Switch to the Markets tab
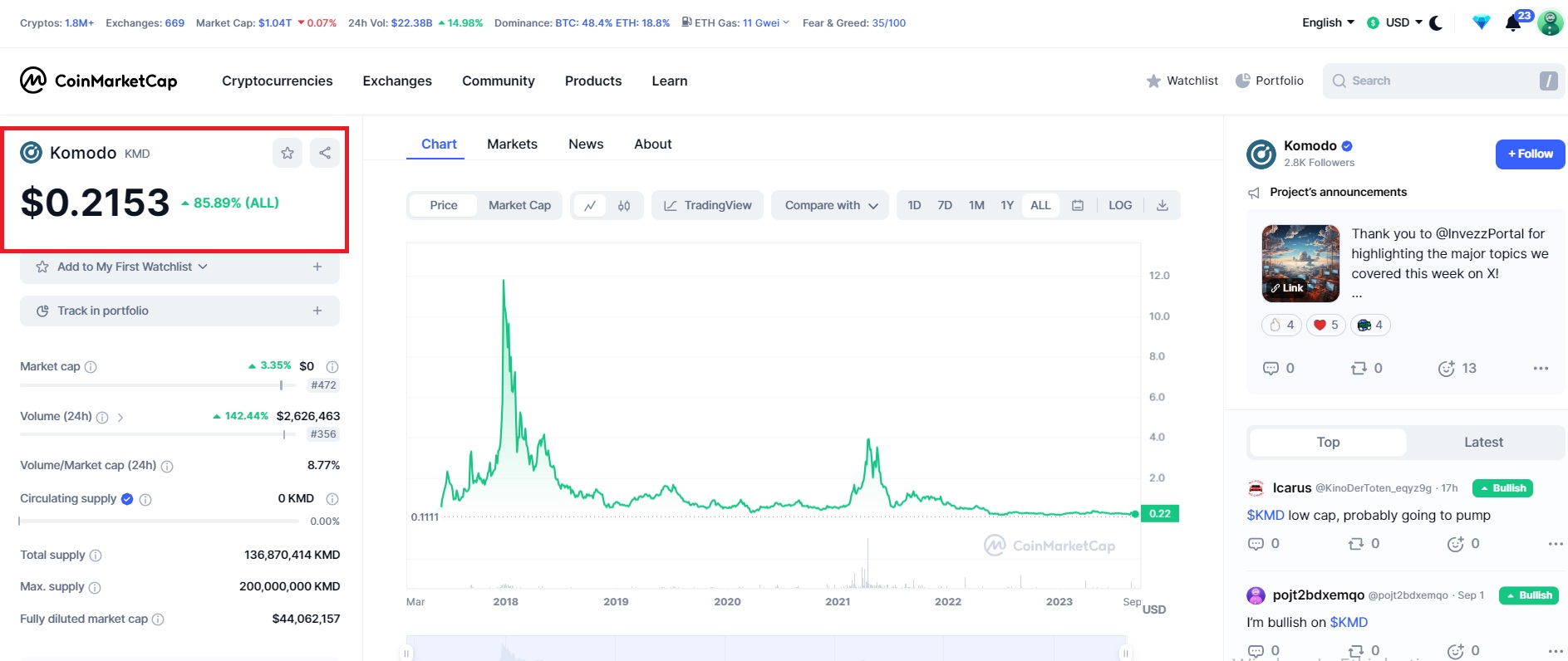 (512, 144)
